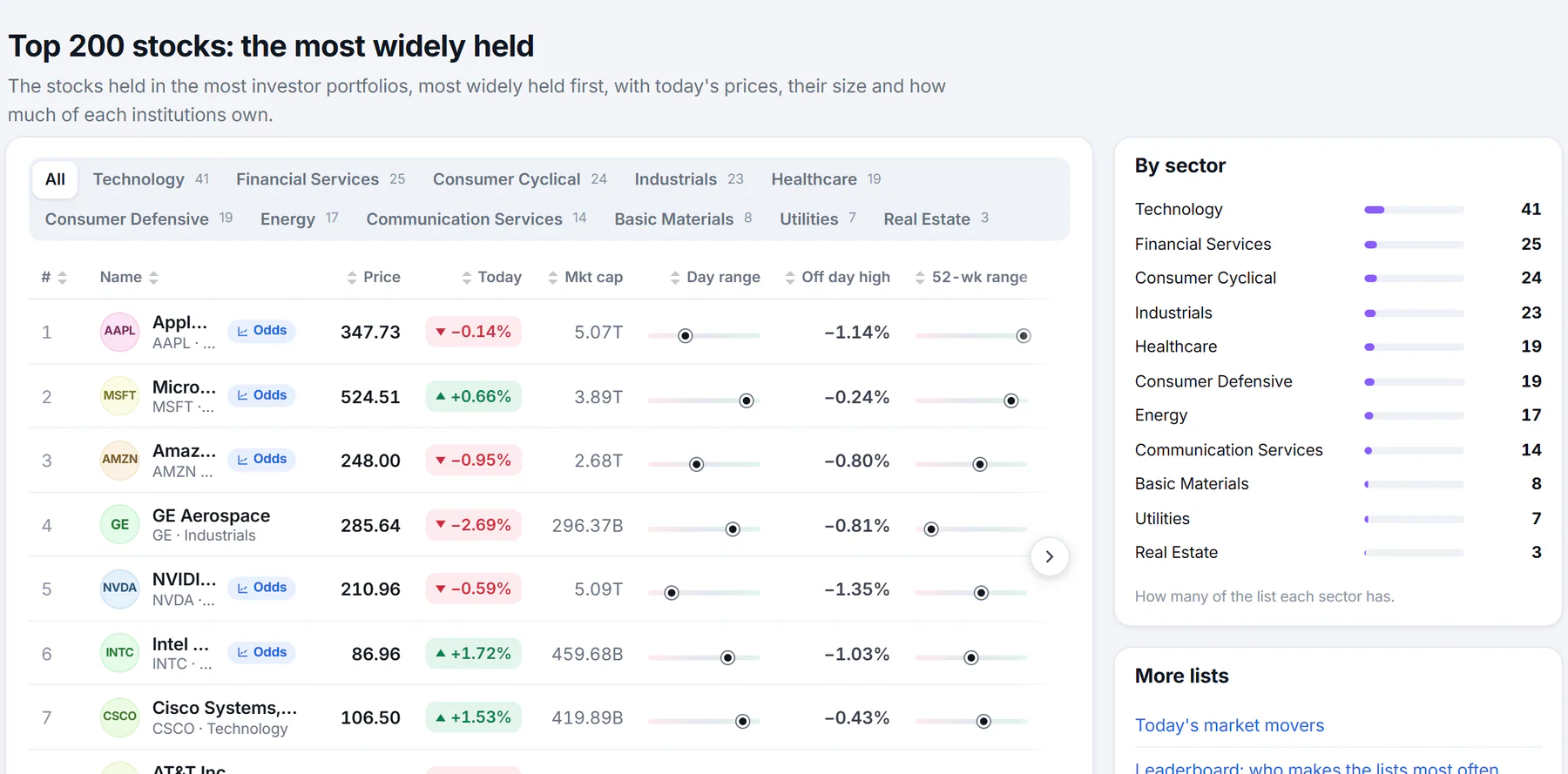Filter by Communication Services tab
The height and width of the screenshot is (774, 1568).
(x=476, y=219)
